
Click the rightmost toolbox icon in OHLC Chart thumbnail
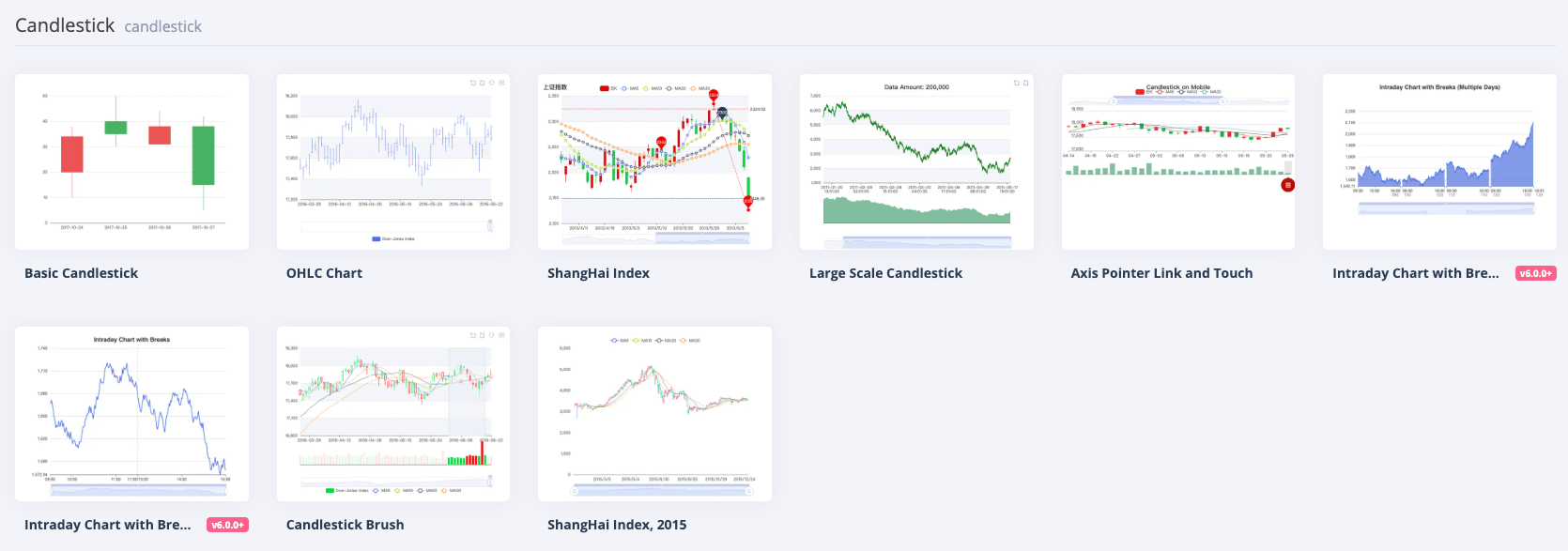(501, 84)
